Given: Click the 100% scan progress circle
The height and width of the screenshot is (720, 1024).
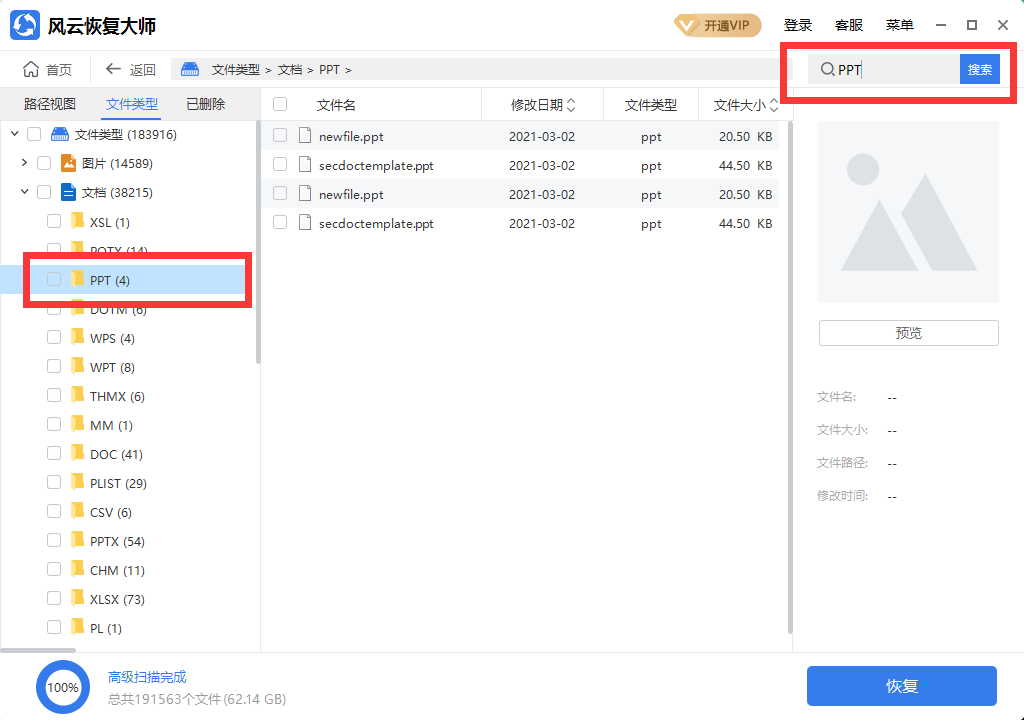Looking at the screenshot, I should coord(63,687).
